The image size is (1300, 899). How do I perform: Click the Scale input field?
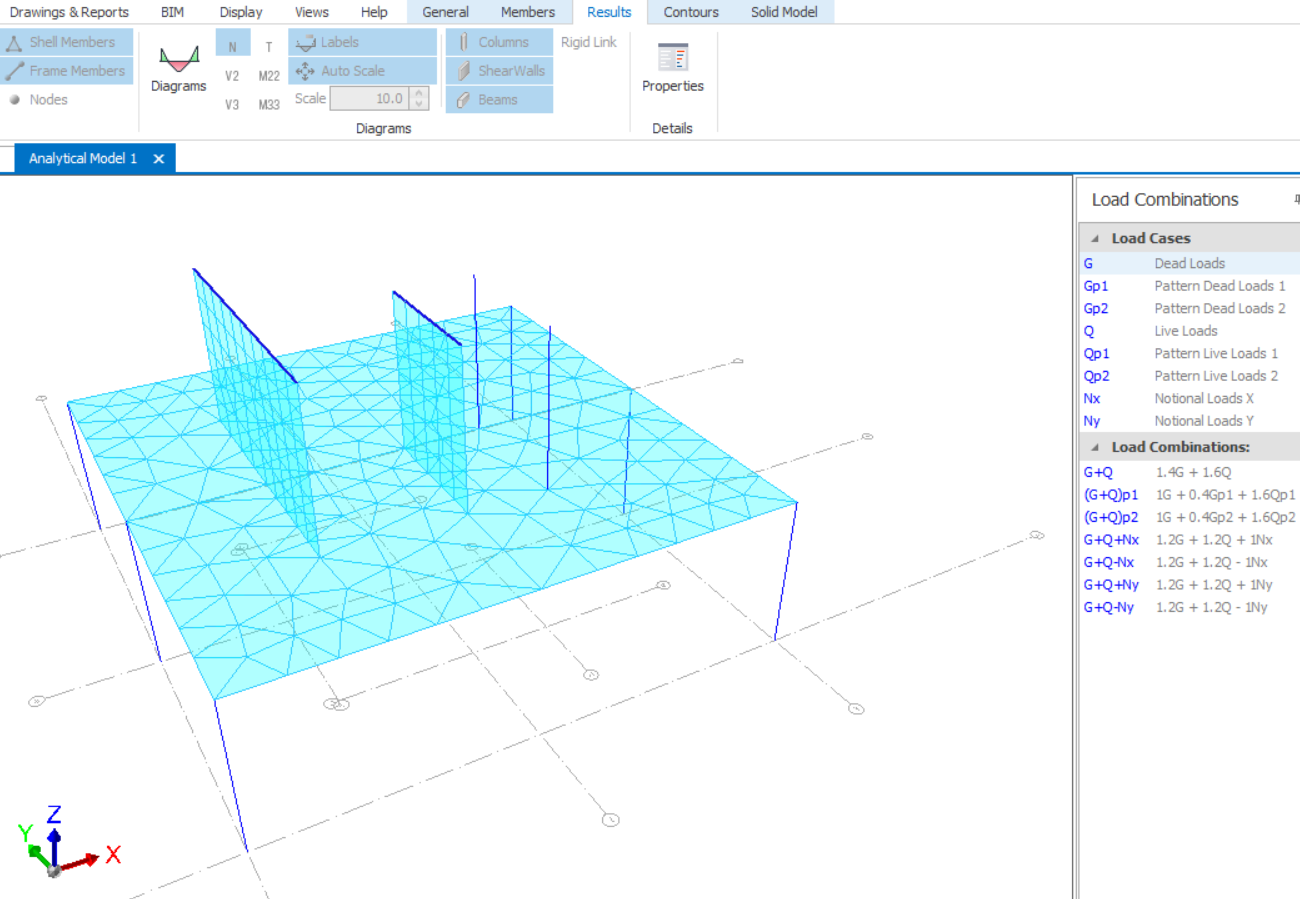point(368,99)
